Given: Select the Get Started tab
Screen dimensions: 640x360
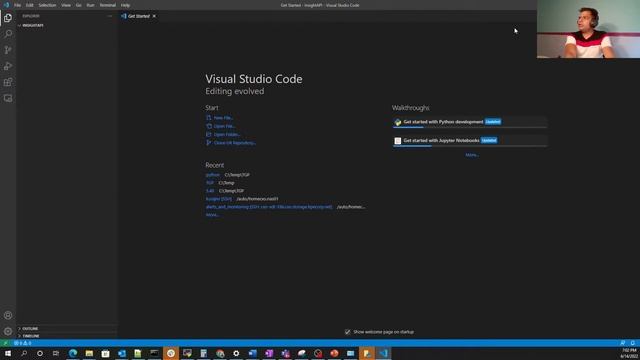Looking at the screenshot, I should click(x=138, y=16).
